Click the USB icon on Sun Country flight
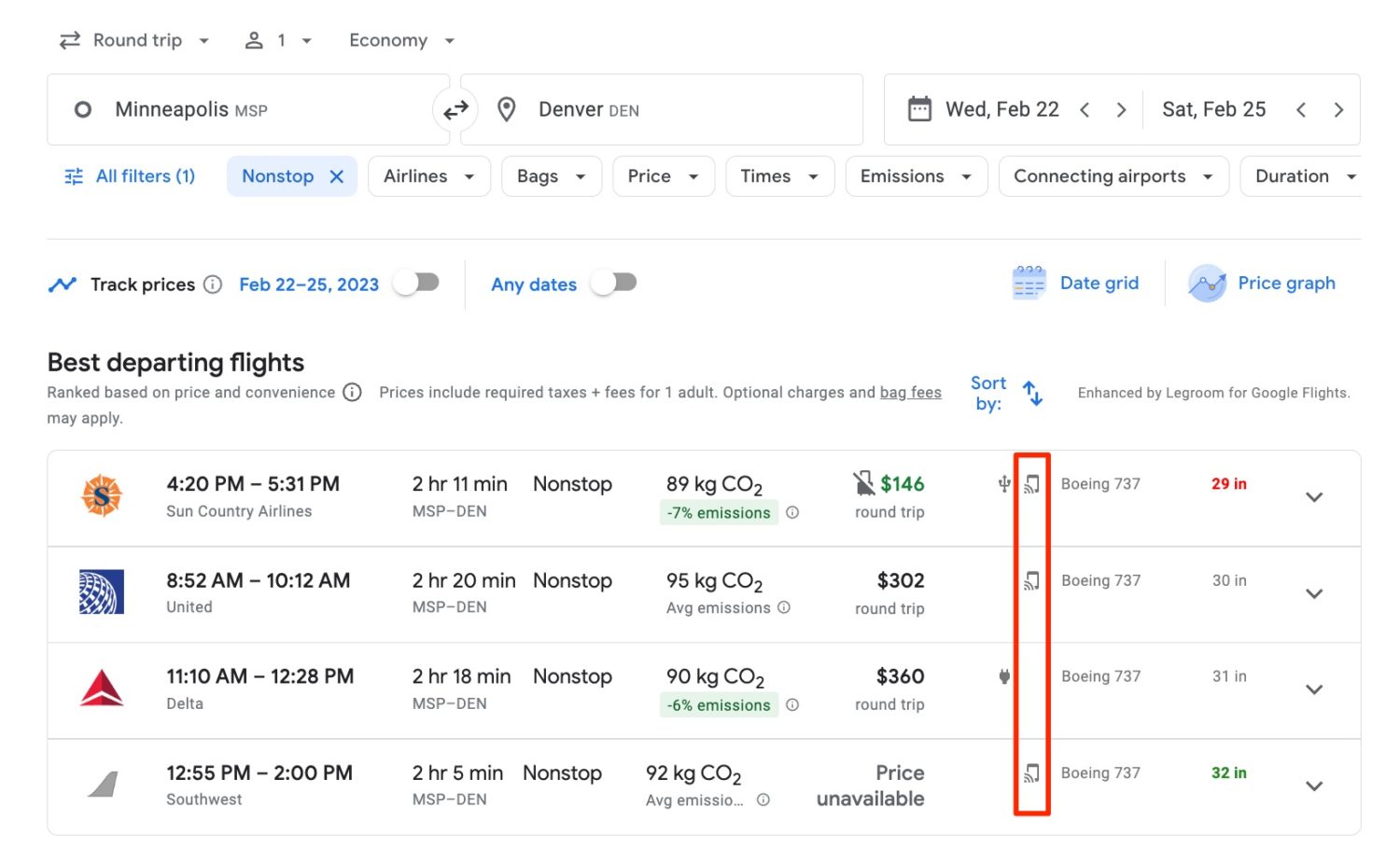 tap(1002, 484)
